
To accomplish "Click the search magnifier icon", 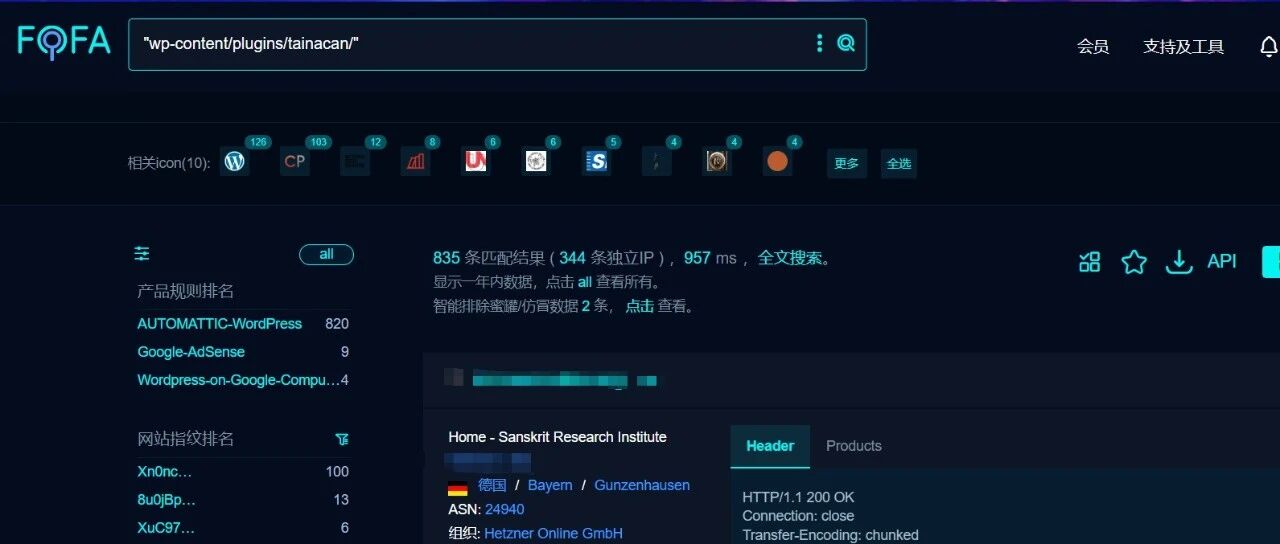I will 846,43.
